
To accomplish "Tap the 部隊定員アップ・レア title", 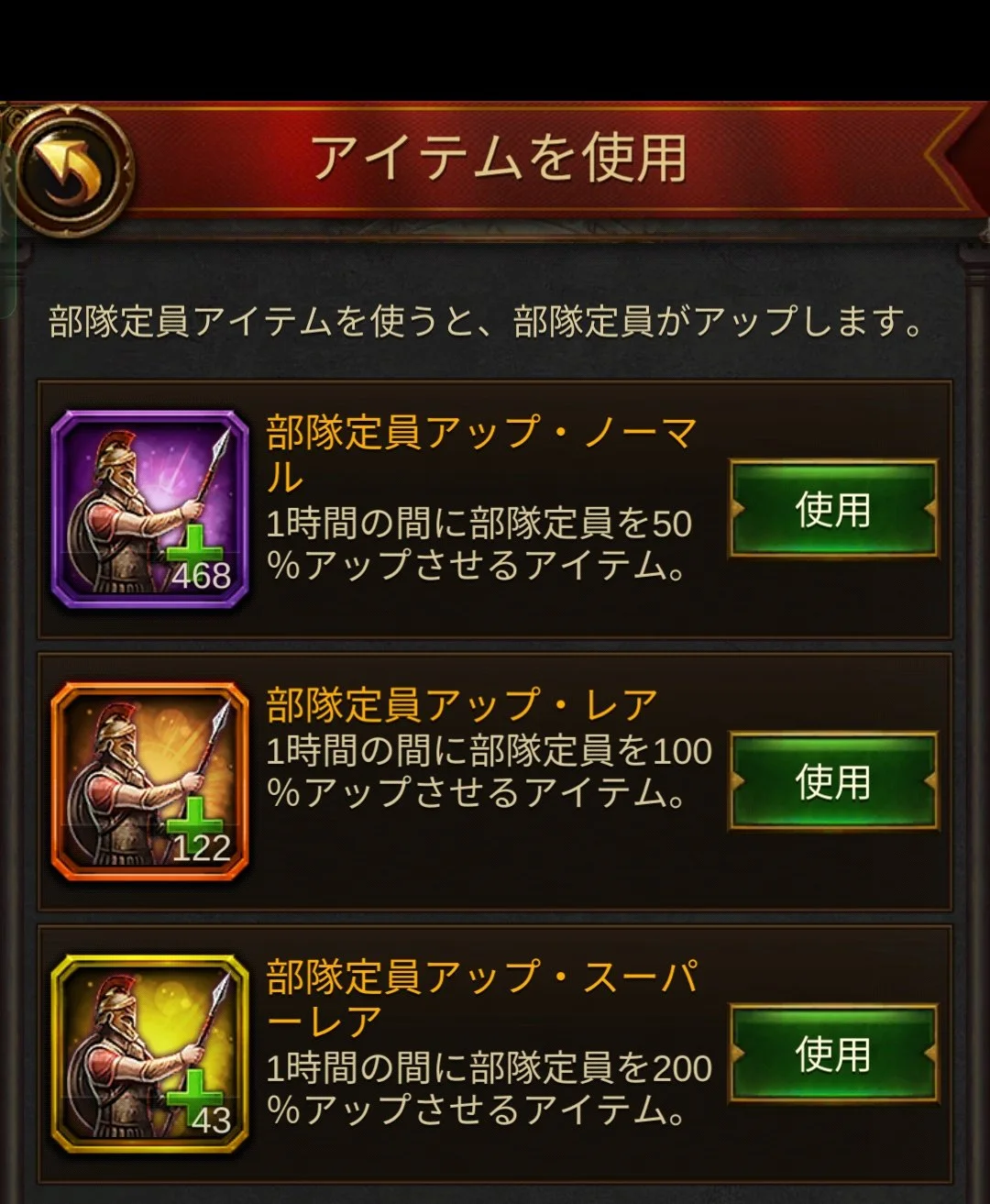I will coord(462,705).
